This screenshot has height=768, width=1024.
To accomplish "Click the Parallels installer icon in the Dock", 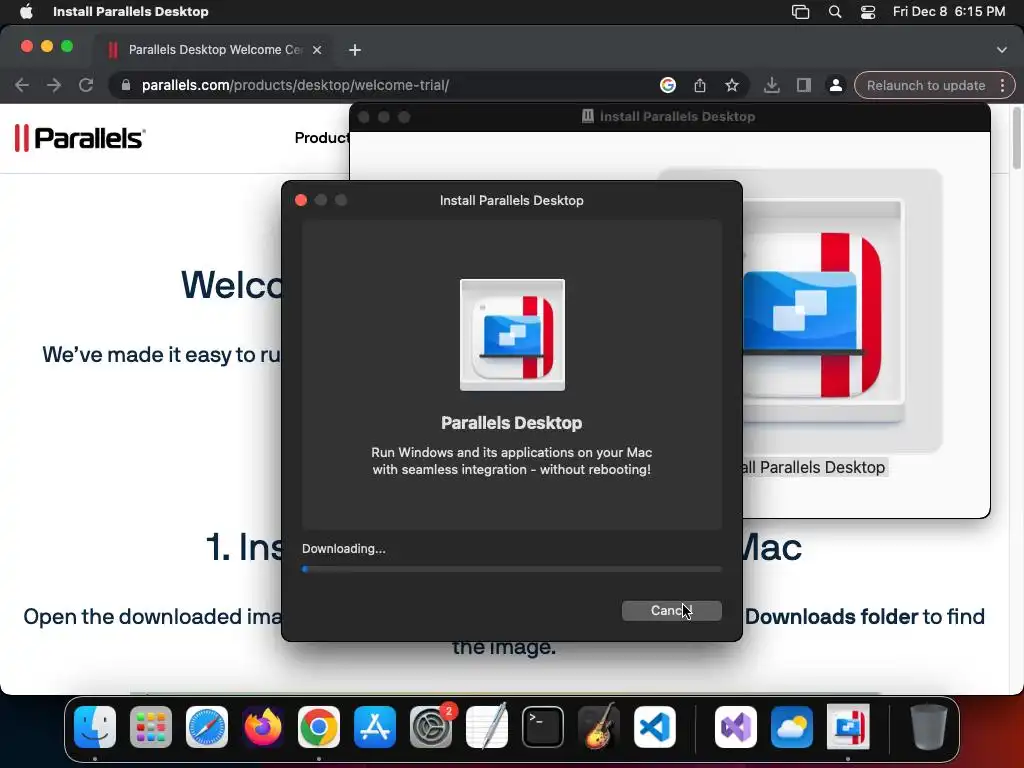I will (x=848, y=727).
